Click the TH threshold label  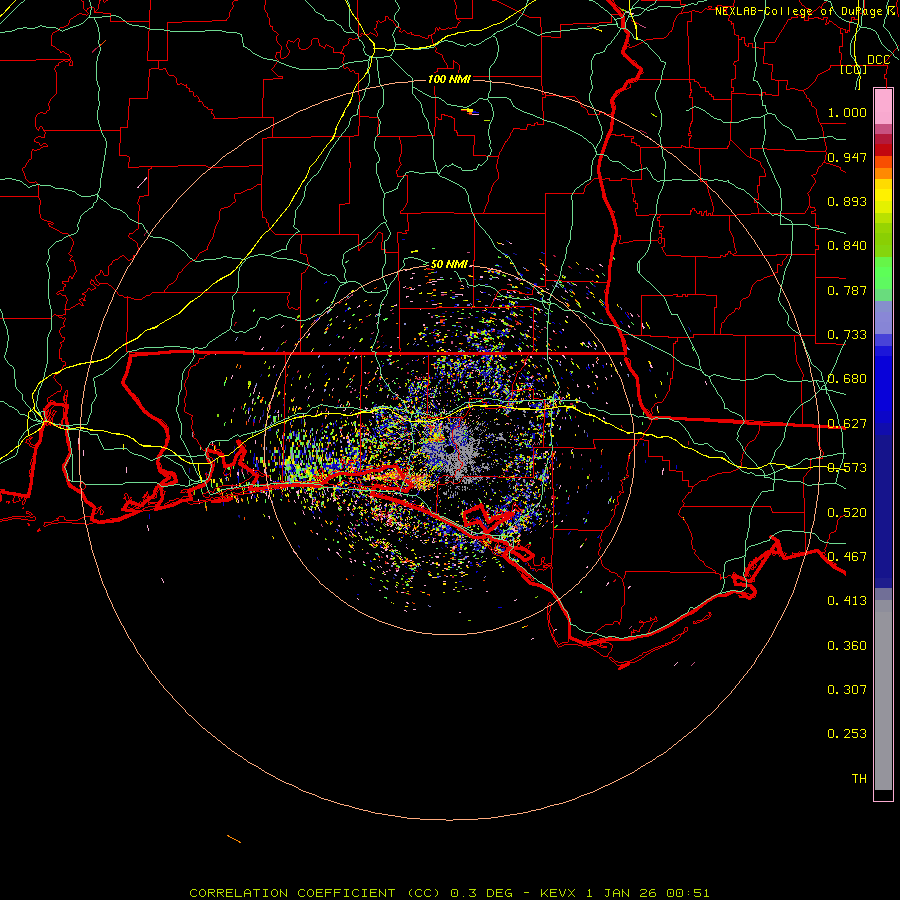(859, 779)
